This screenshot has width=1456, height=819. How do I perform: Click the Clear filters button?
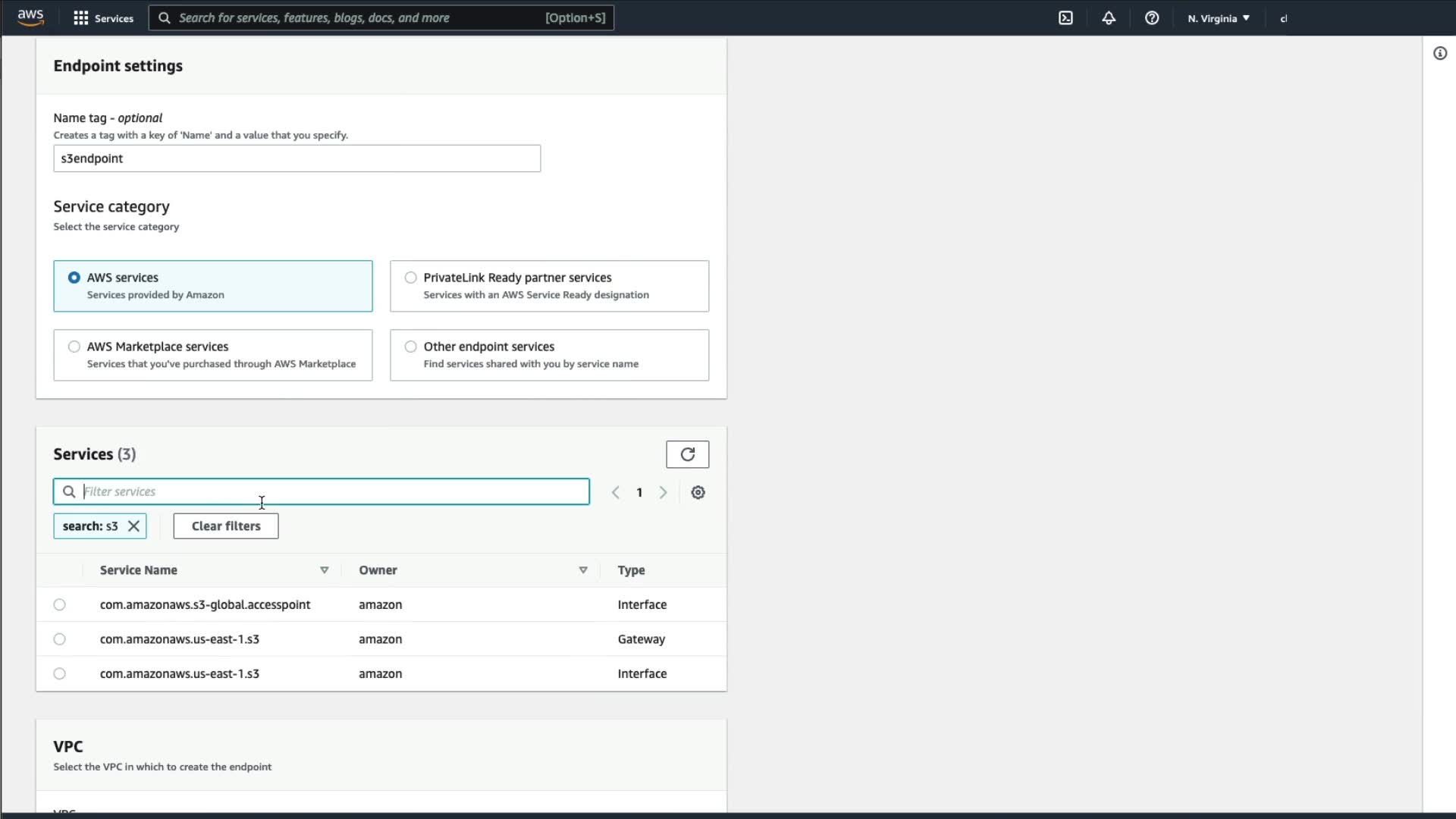[x=225, y=526]
